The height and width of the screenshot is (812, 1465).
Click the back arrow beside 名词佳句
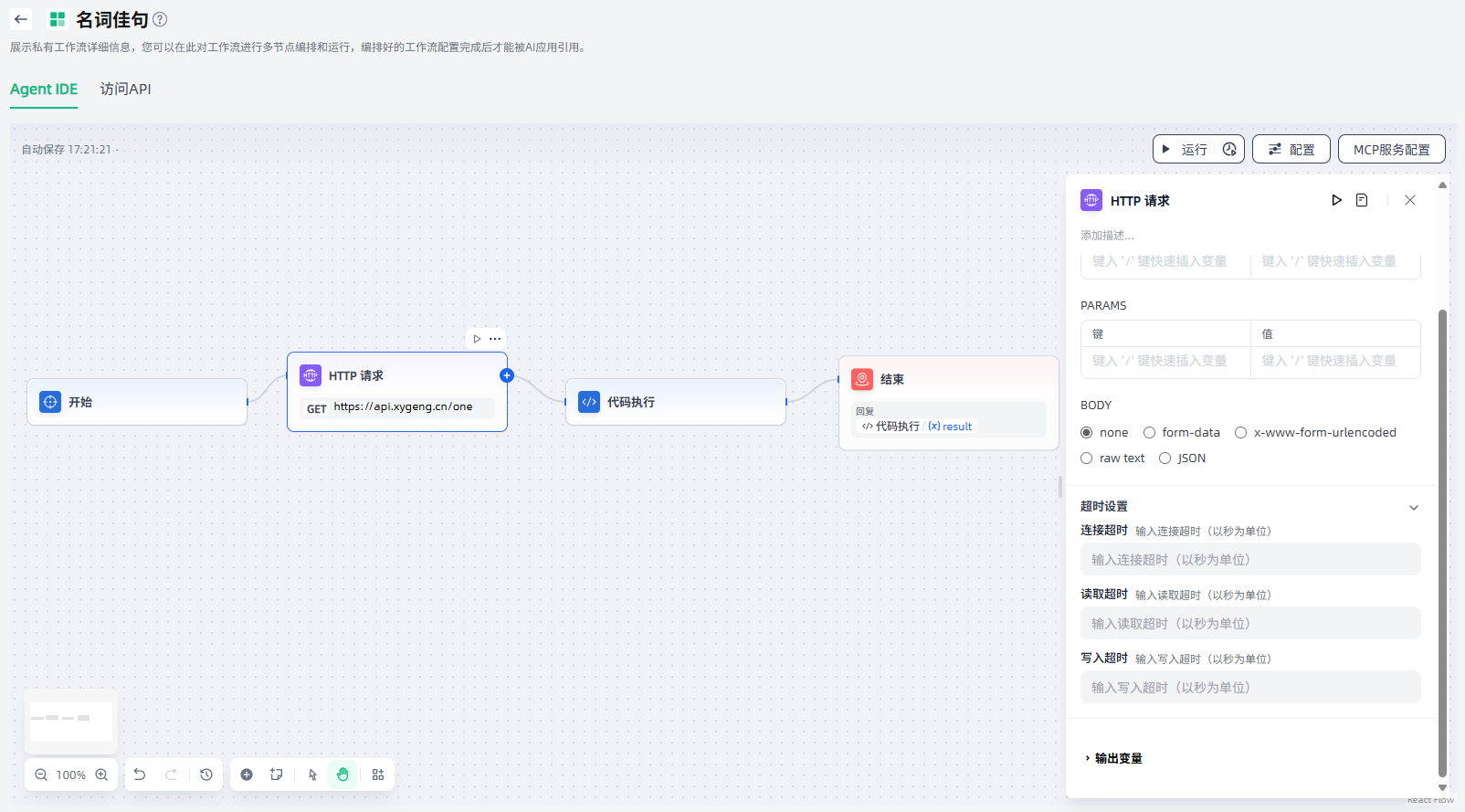(21, 19)
